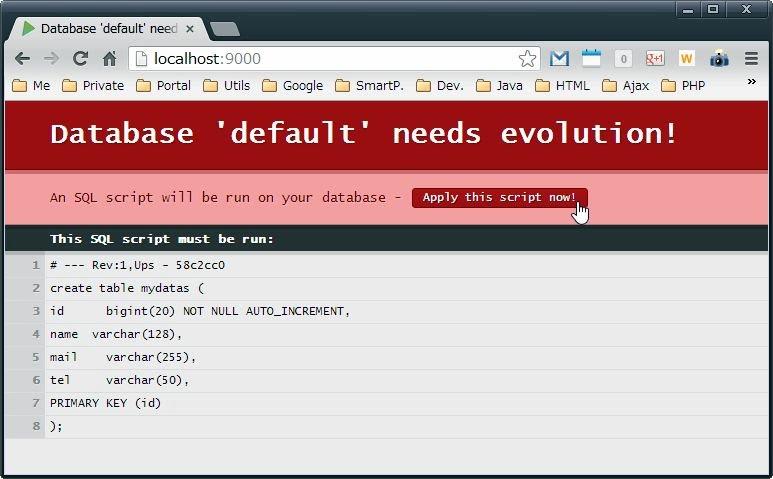Open the Google bookmarks folder
Image resolution: width=773 pixels, height=479 pixels.
(292, 86)
